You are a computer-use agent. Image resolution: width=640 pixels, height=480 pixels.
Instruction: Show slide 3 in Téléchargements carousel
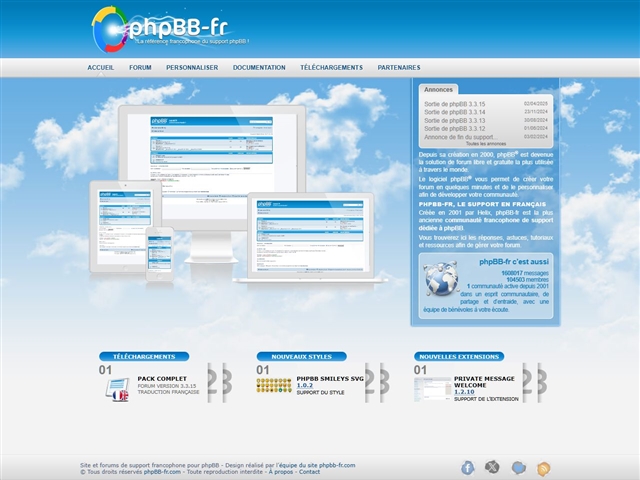(229, 383)
